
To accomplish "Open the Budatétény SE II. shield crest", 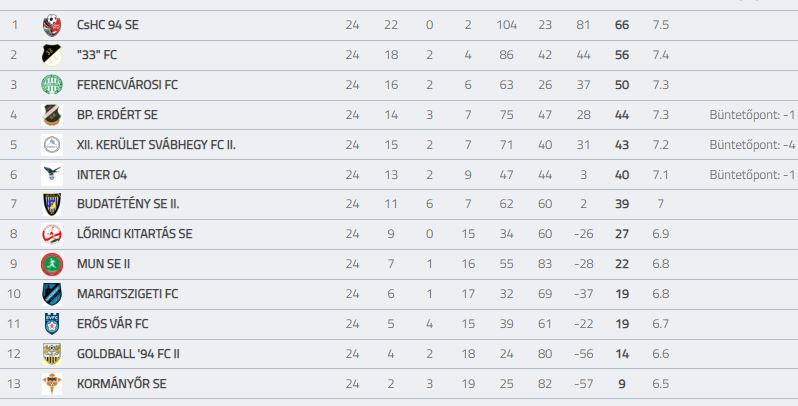I will pos(52,205).
